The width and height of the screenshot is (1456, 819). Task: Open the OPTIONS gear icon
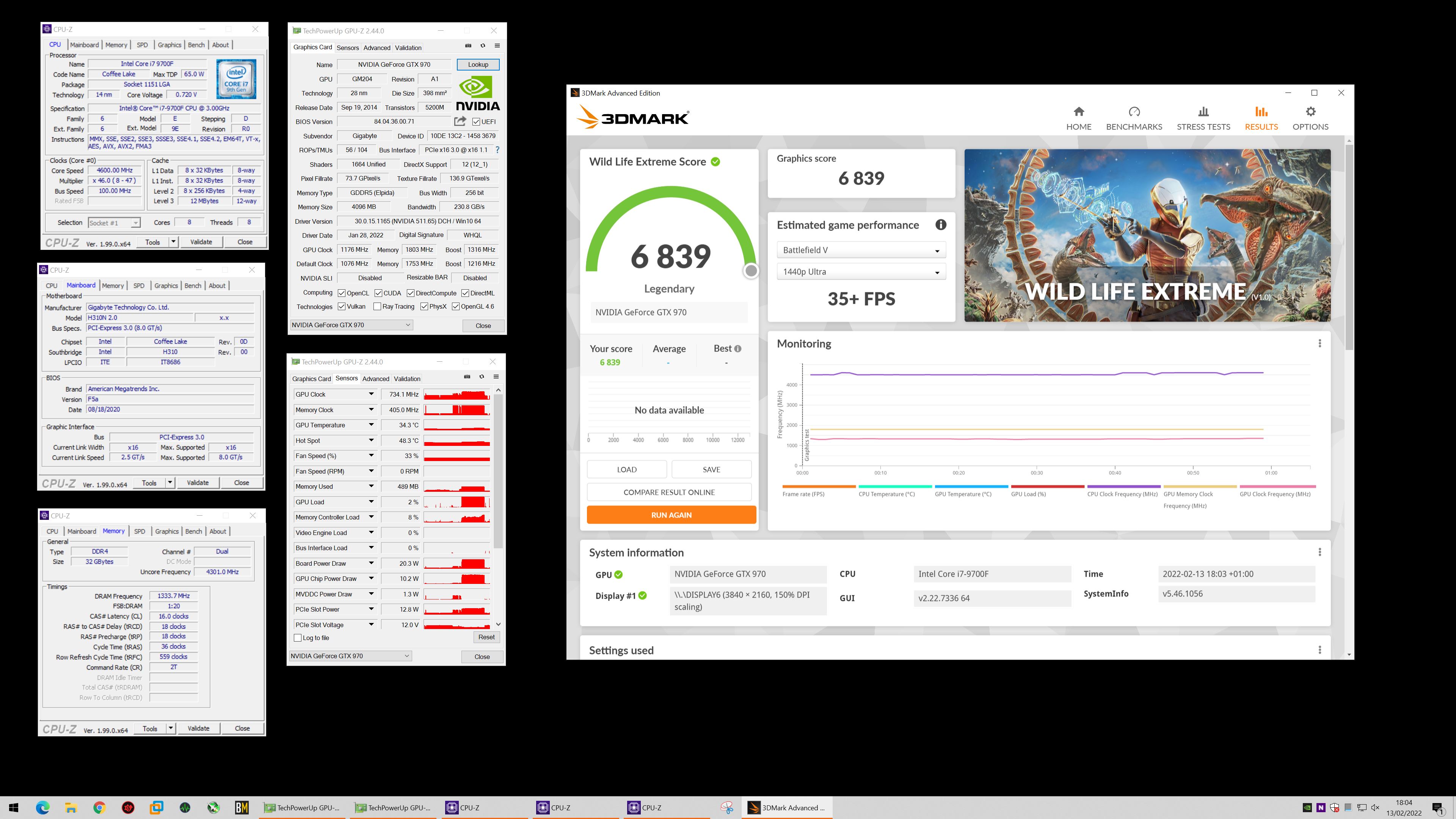tap(1310, 111)
